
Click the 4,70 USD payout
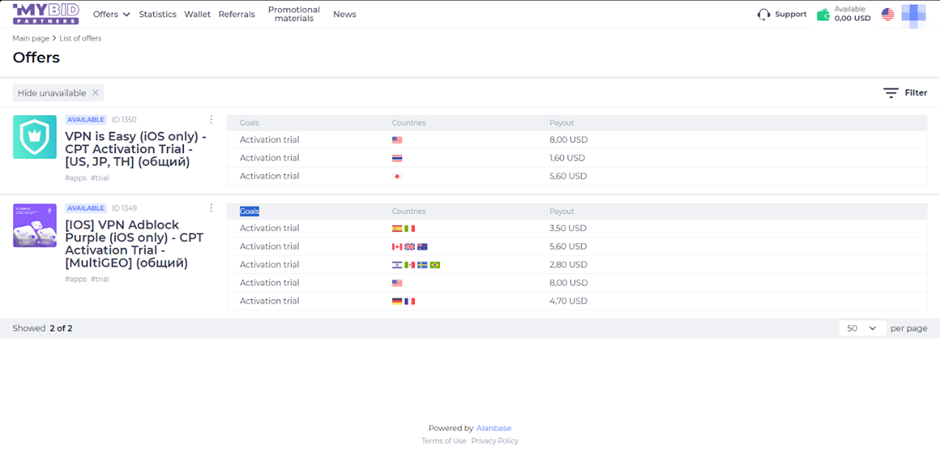(568, 301)
